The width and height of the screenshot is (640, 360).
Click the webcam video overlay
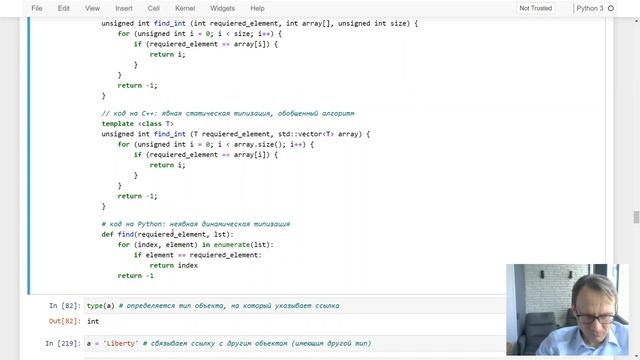point(567,309)
